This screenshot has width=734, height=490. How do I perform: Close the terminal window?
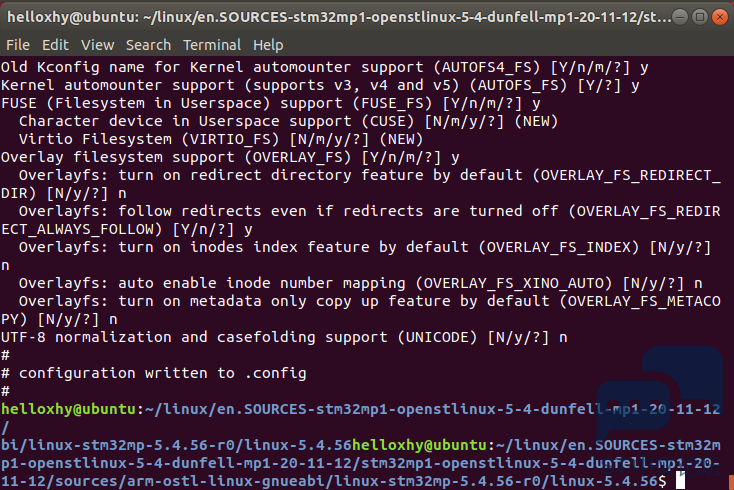click(x=719, y=17)
